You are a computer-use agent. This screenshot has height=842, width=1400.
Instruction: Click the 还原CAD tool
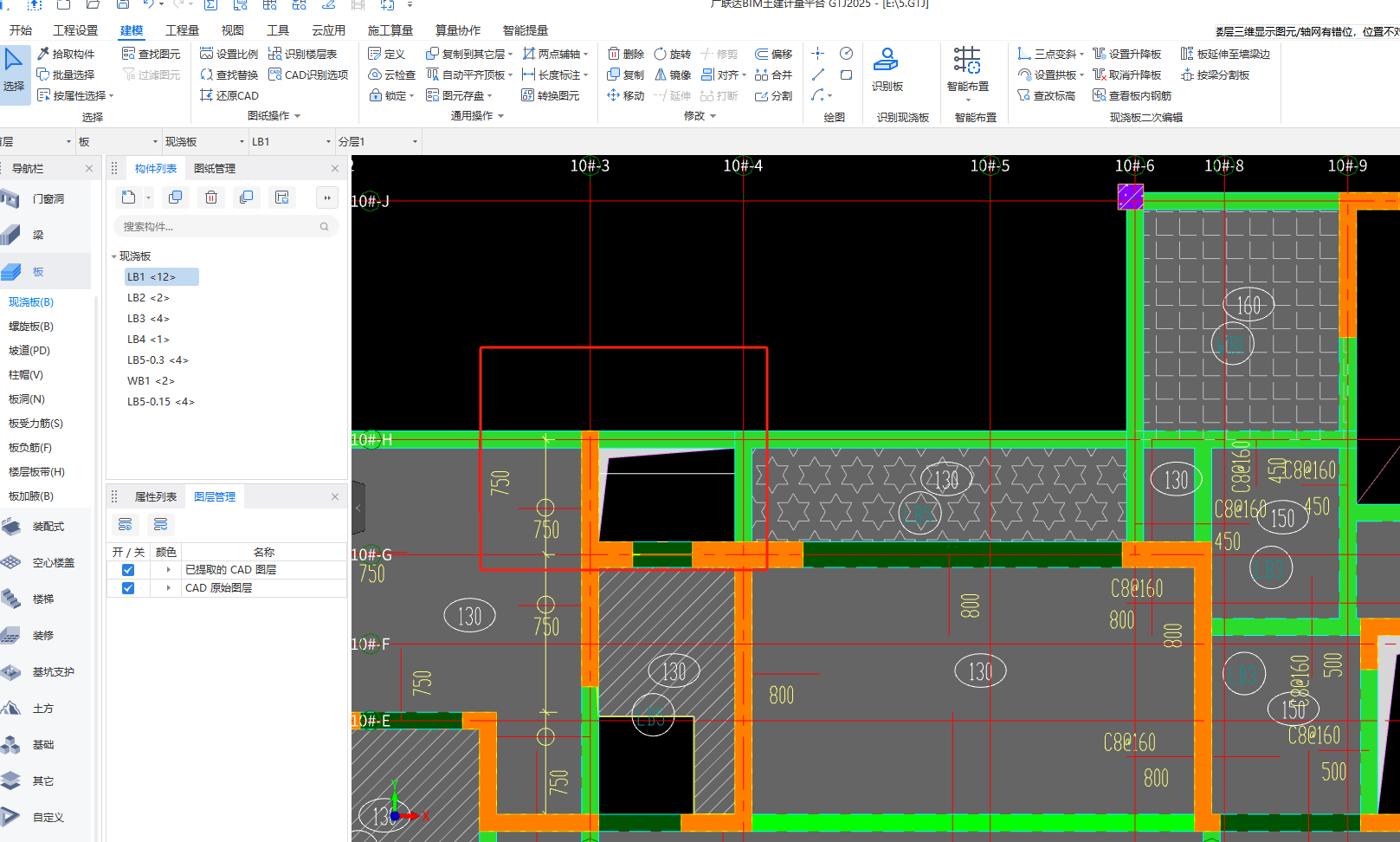pos(229,95)
